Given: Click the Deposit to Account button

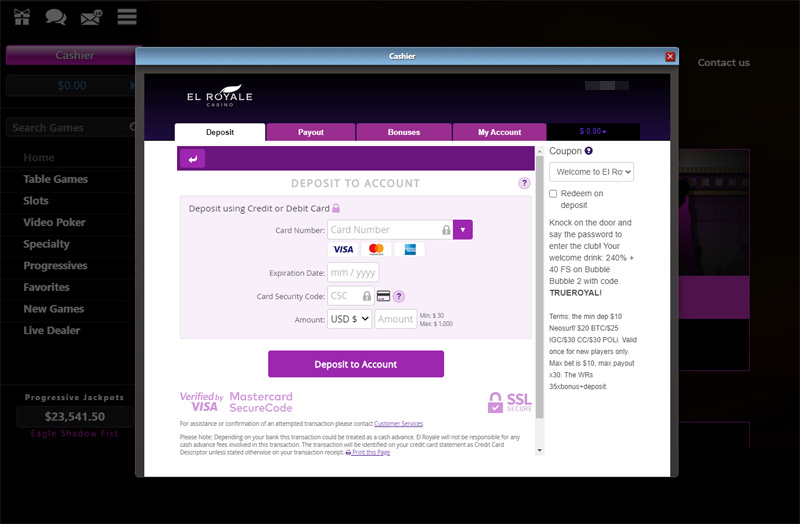Looking at the screenshot, I should click(x=356, y=364).
